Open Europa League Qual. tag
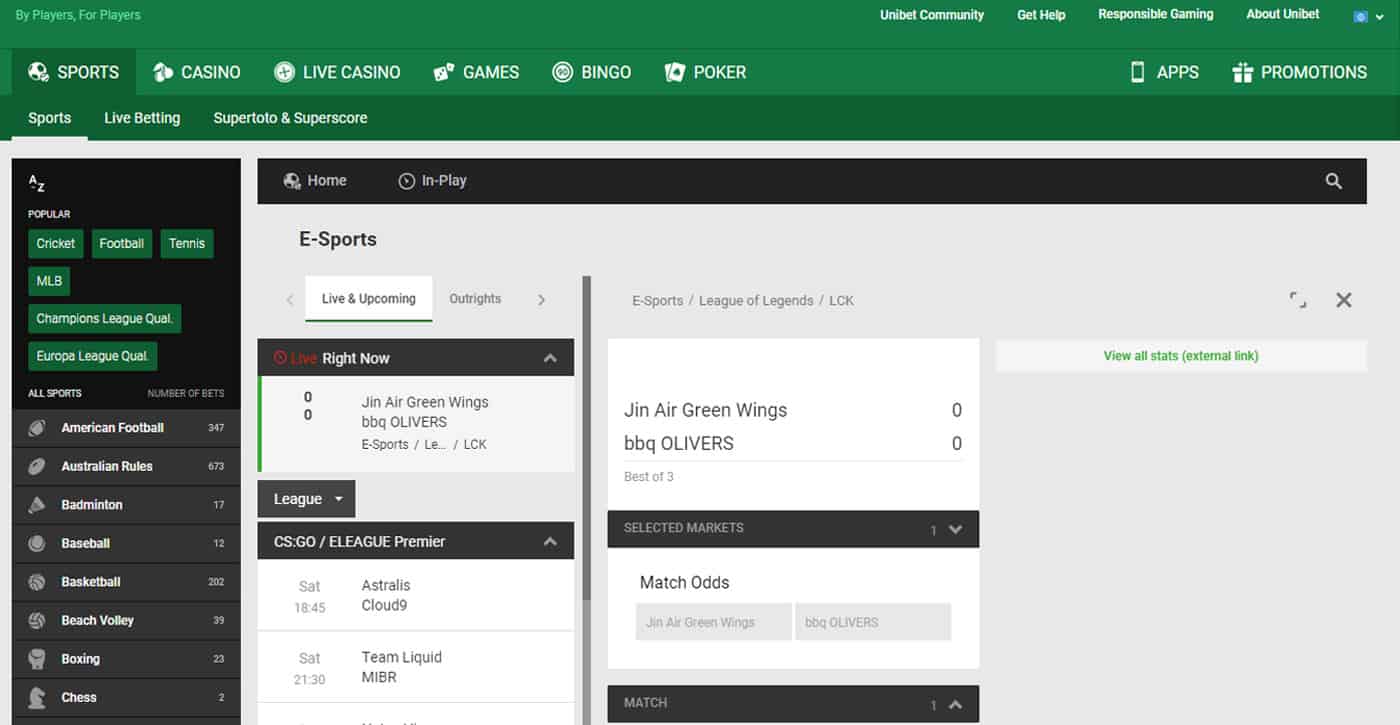Image resolution: width=1400 pixels, height=725 pixels. [x=93, y=356]
